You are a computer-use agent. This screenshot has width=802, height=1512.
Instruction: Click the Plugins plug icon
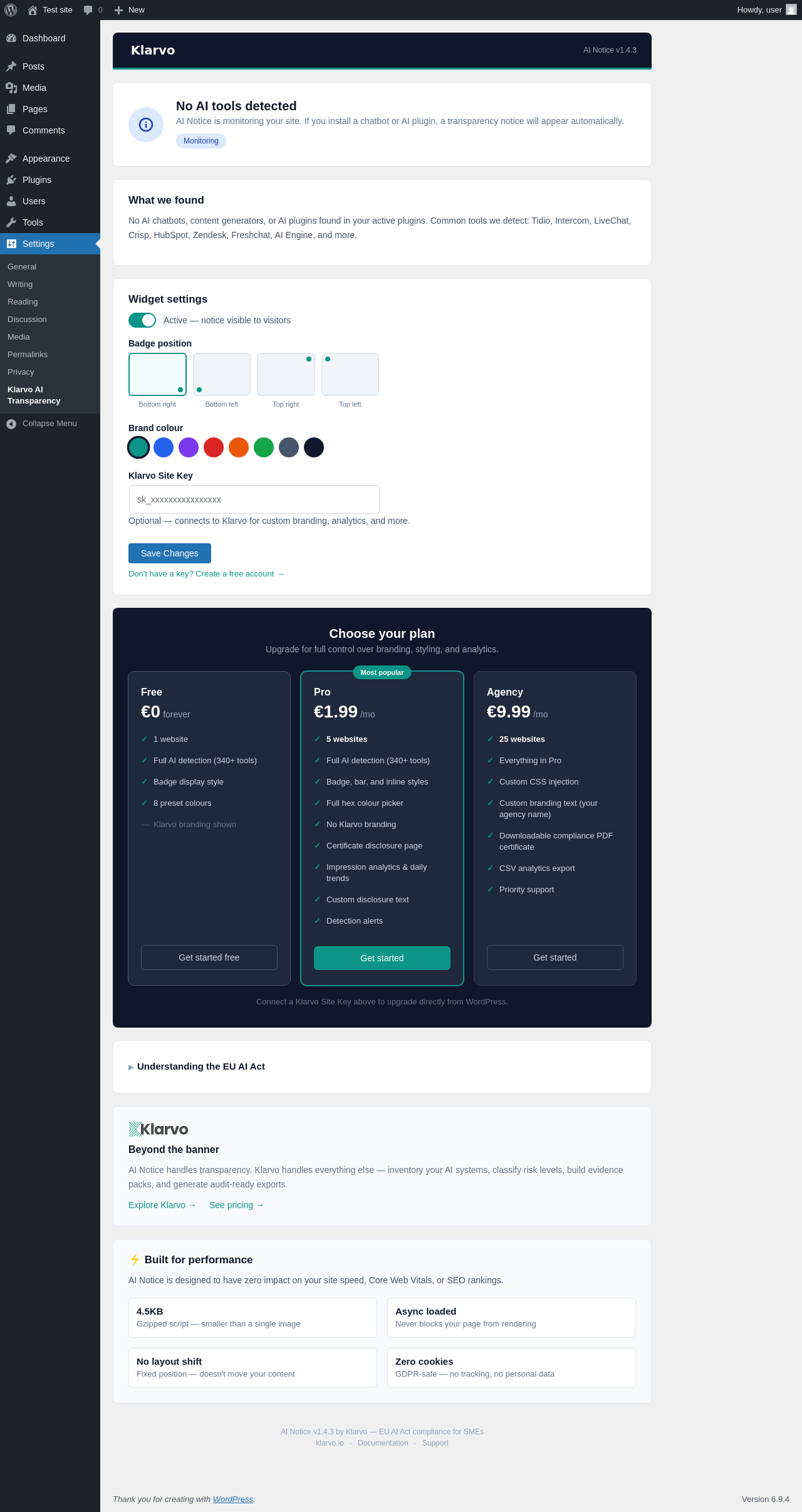[11, 180]
